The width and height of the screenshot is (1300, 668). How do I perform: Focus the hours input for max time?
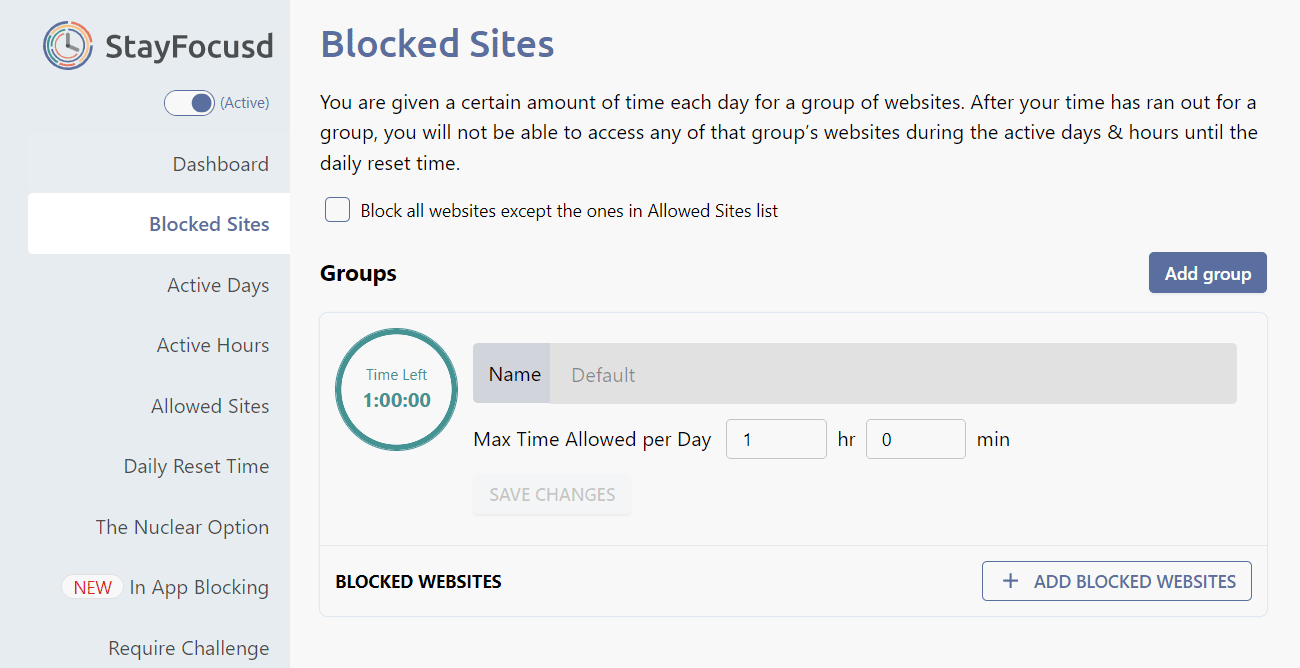tap(776, 439)
